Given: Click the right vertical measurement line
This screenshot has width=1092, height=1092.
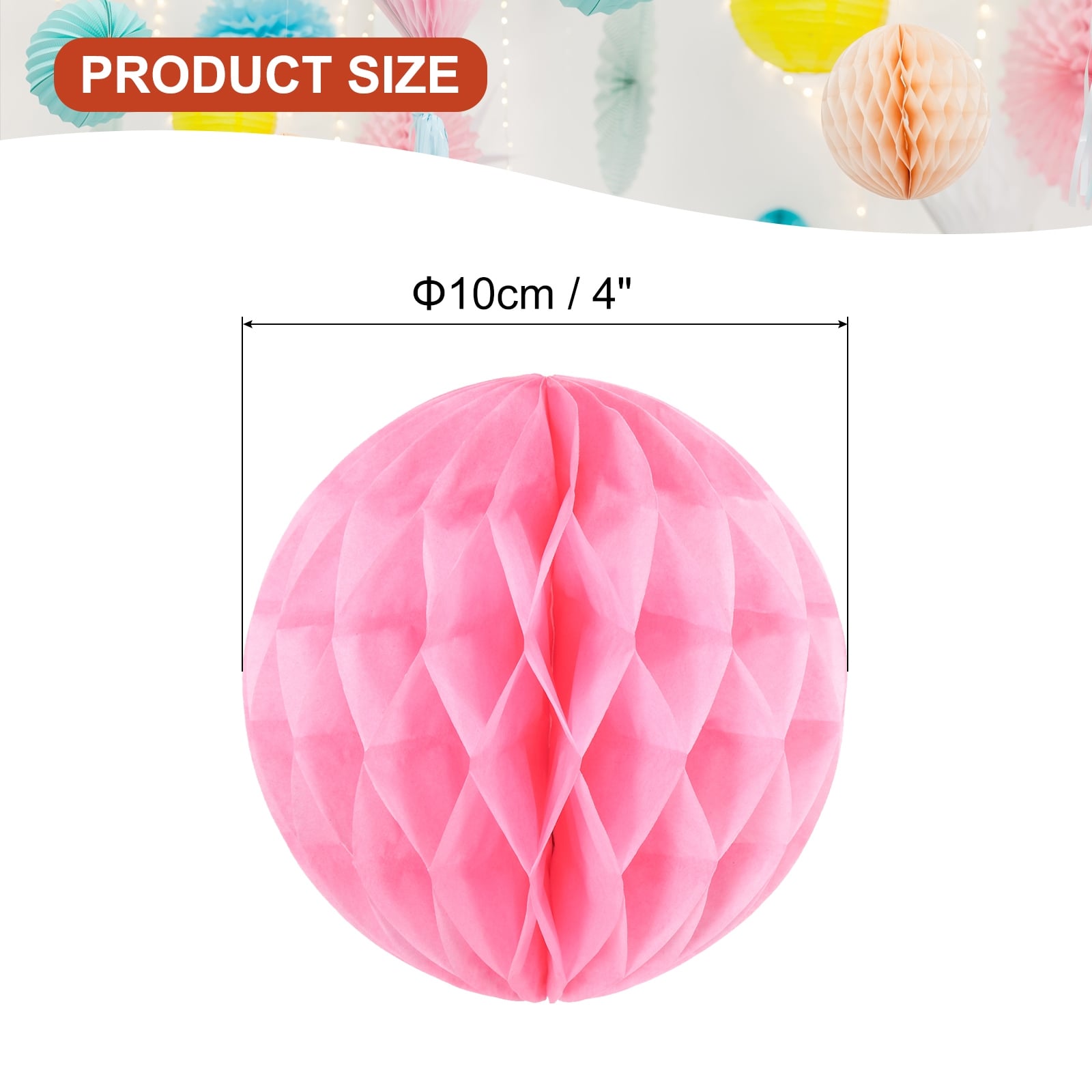Looking at the screenshot, I should tap(847, 494).
